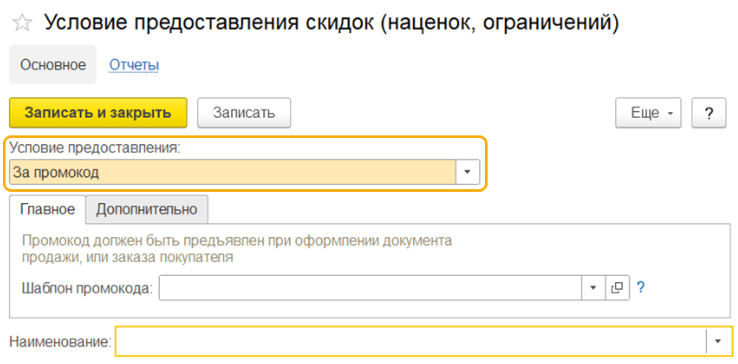Switch to the Основное section
The width and height of the screenshot is (738, 364).
coord(53,65)
